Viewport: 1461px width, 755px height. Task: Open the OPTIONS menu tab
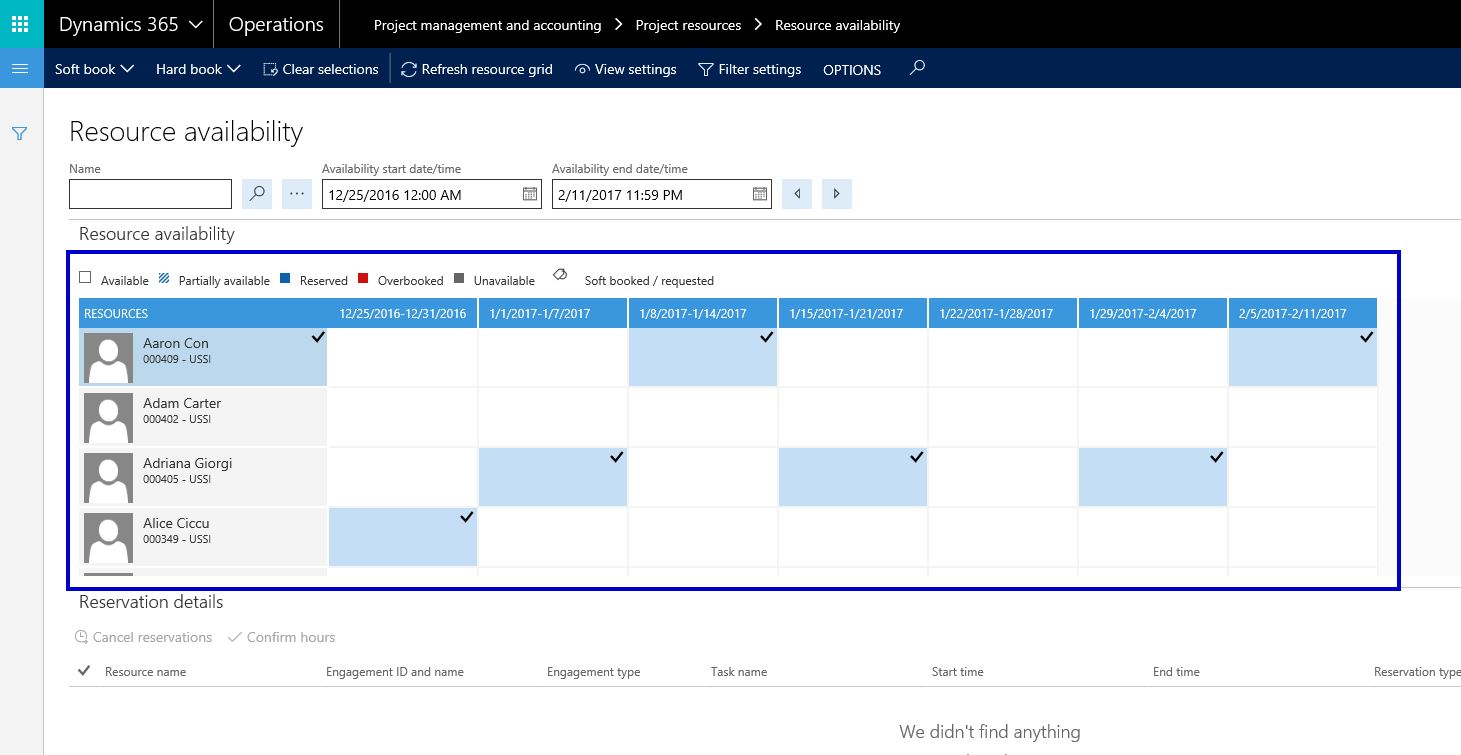click(x=852, y=70)
